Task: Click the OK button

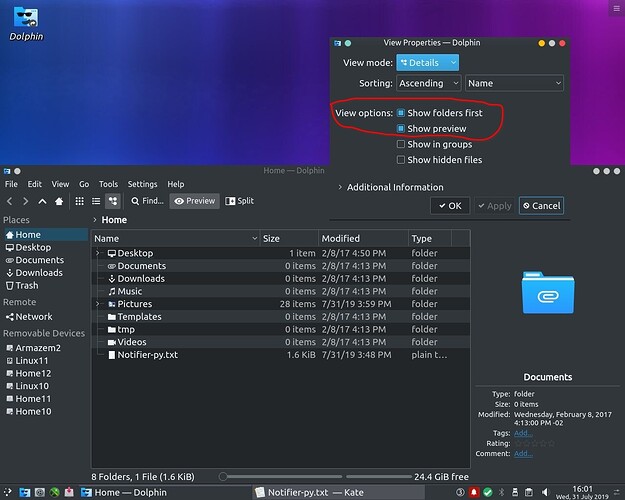Action: [449, 205]
